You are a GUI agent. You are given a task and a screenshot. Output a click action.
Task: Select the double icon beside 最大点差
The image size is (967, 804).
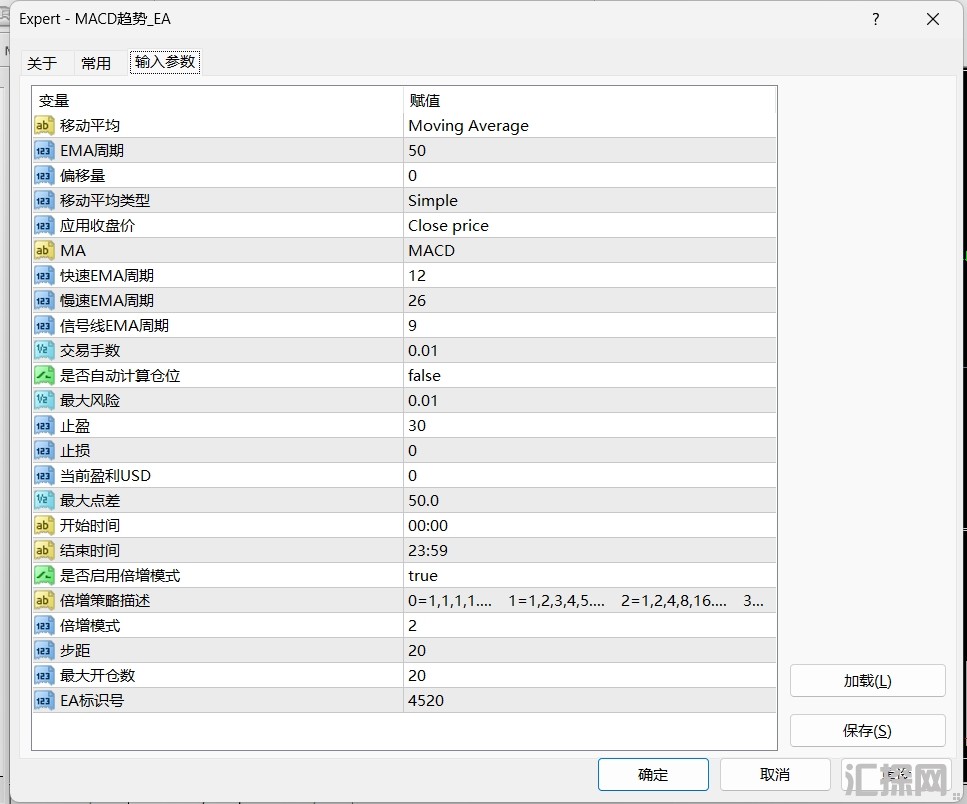click(44, 501)
